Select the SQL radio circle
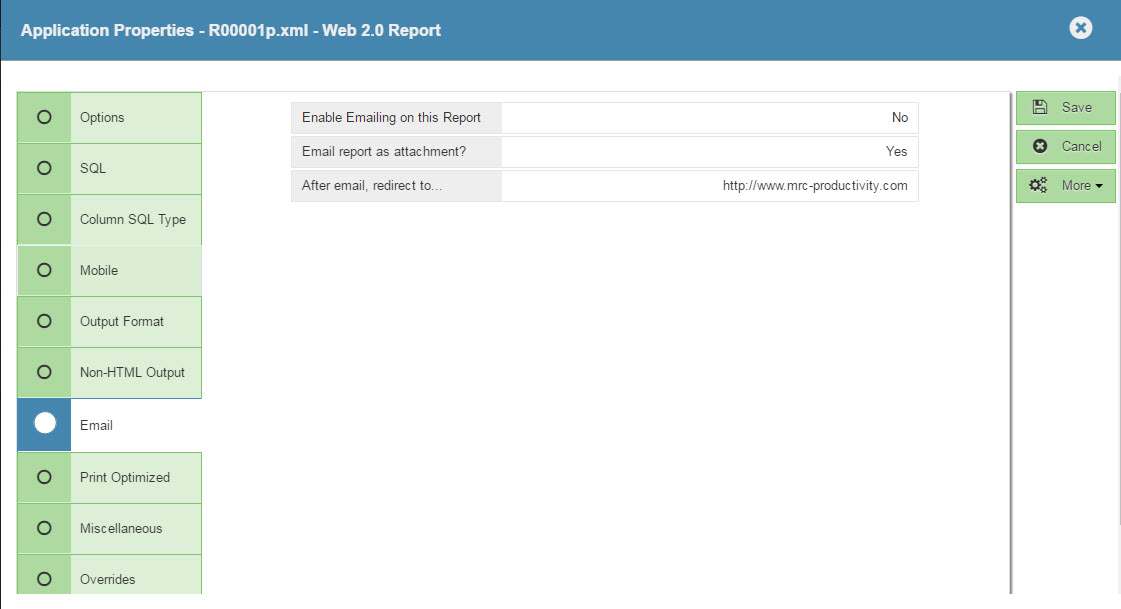 point(44,168)
